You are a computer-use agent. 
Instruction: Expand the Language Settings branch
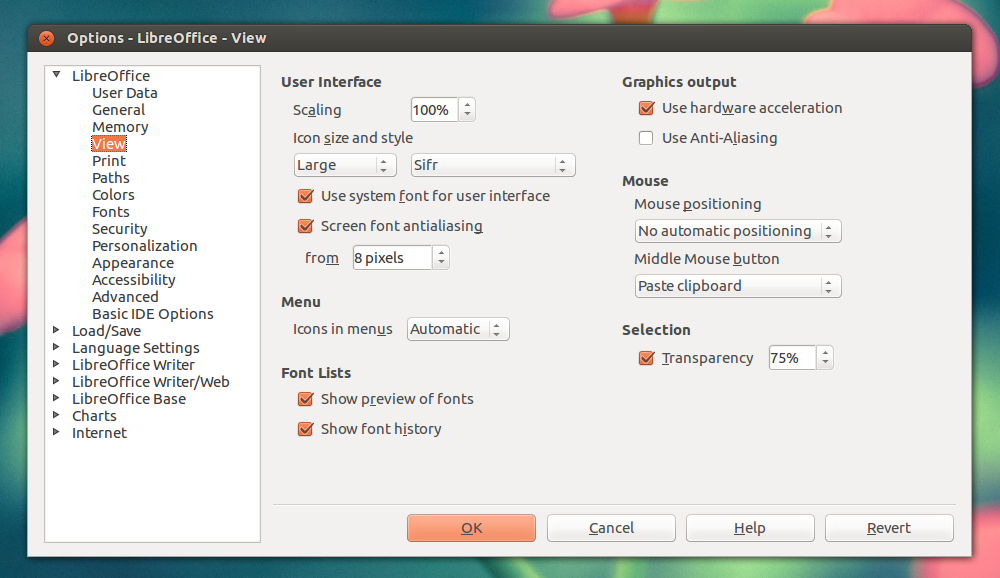click(57, 348)
